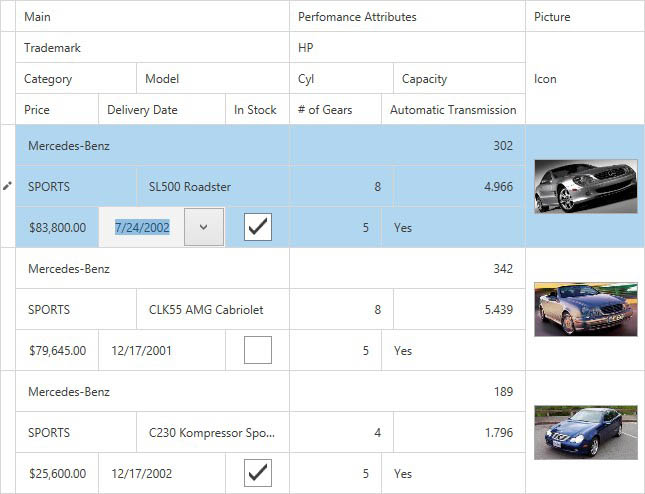Check In Stock for the $79,645.00 car
Viewport: 645px width, 494px height.
coord(258,350)
